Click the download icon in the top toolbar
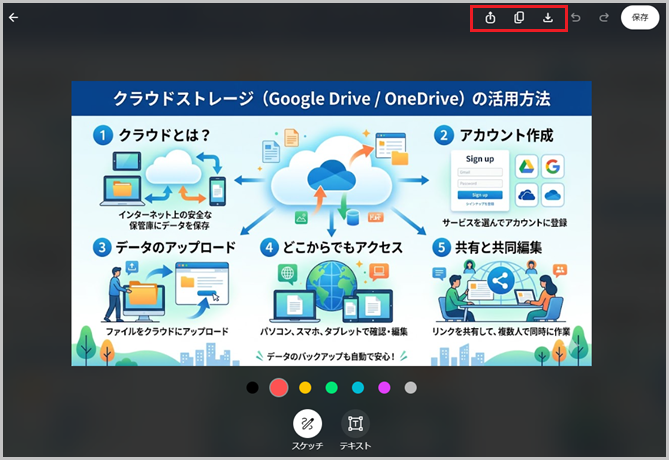The image size is (669, 460). pyautogui.click(x=548, y=17)
